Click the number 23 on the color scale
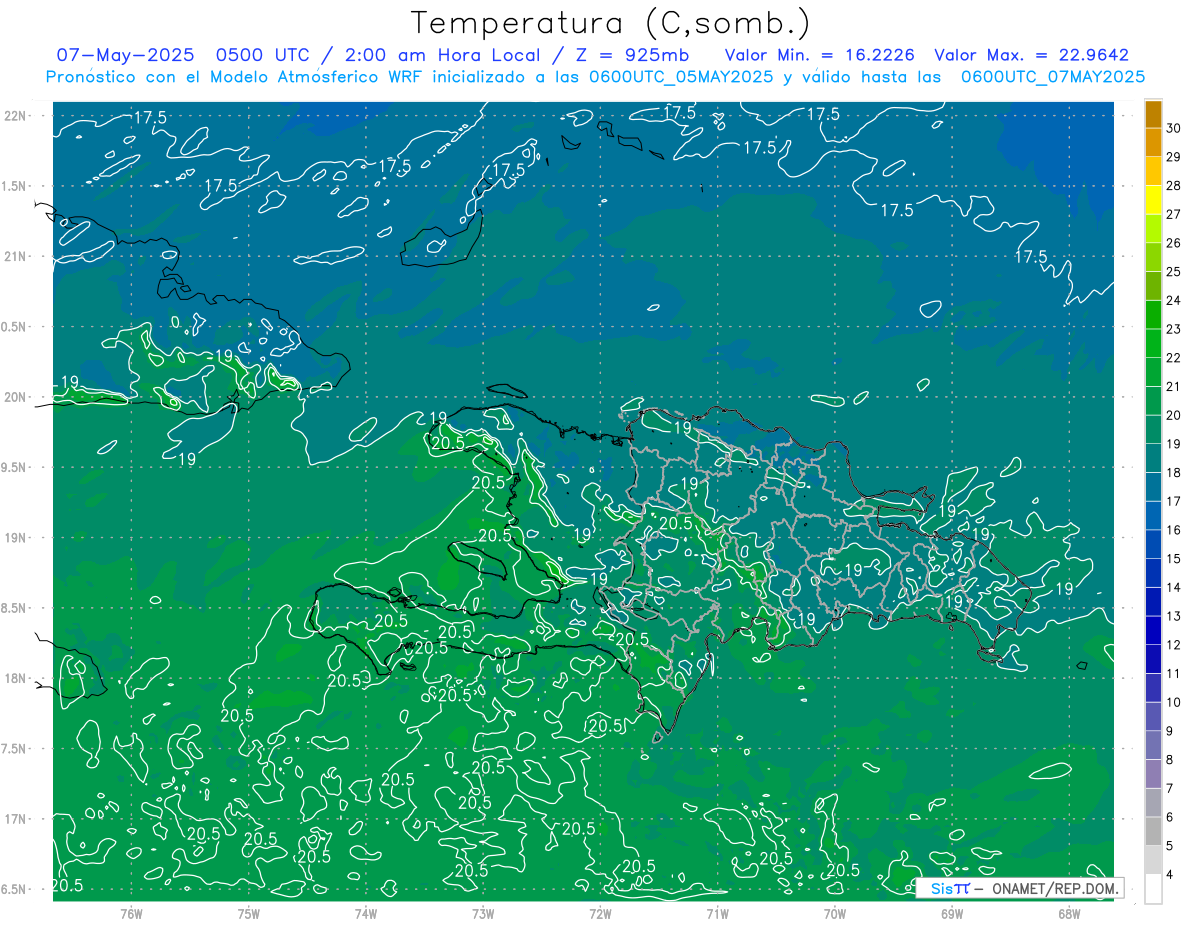The height and width of the screenshot is (927, 1200). tap(1175, 329)
